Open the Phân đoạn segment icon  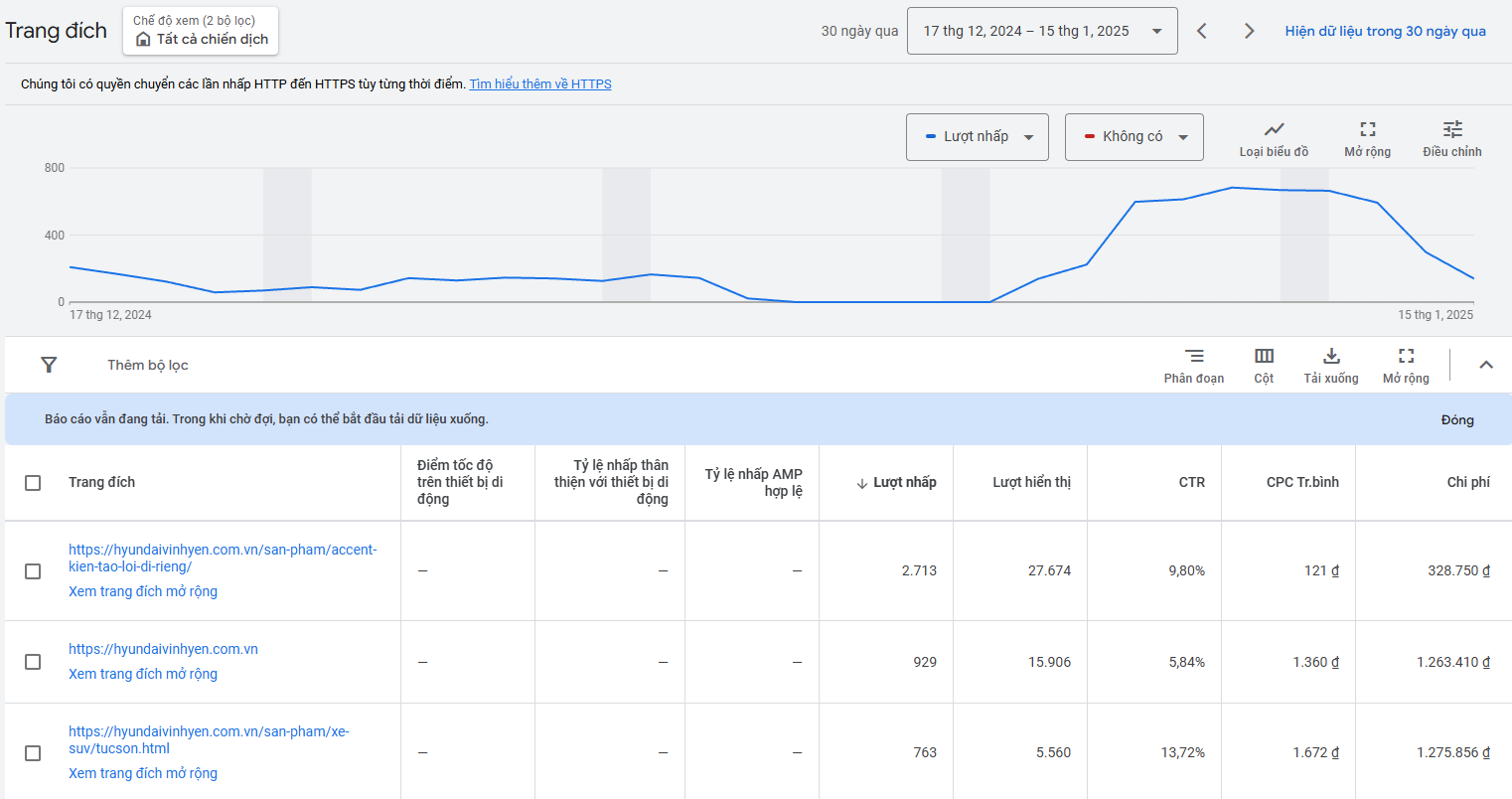1194,357
